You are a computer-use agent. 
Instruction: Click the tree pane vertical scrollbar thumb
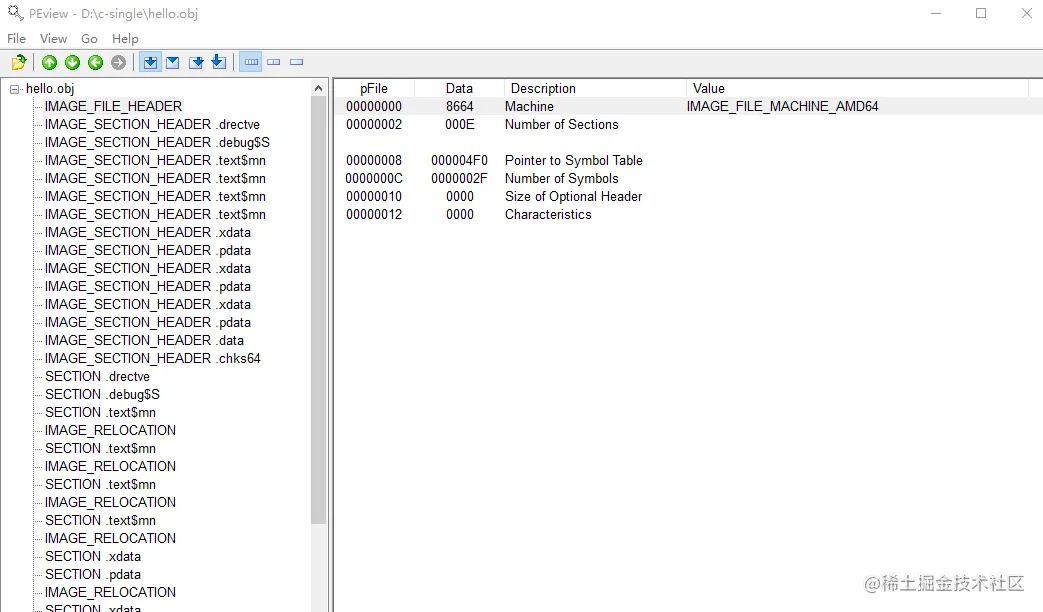click(319, 311)
